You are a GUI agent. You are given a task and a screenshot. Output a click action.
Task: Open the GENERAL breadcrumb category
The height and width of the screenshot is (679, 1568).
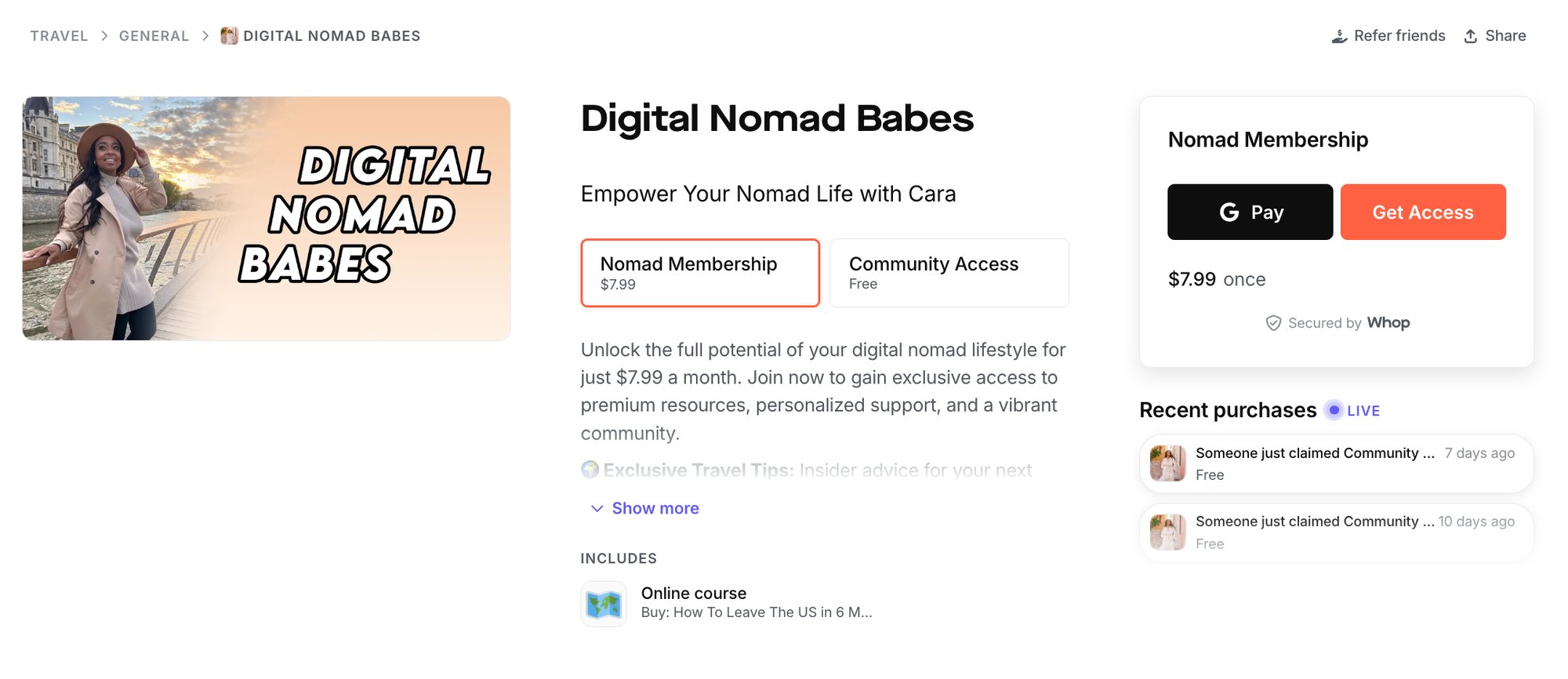[x=153, y=35]
